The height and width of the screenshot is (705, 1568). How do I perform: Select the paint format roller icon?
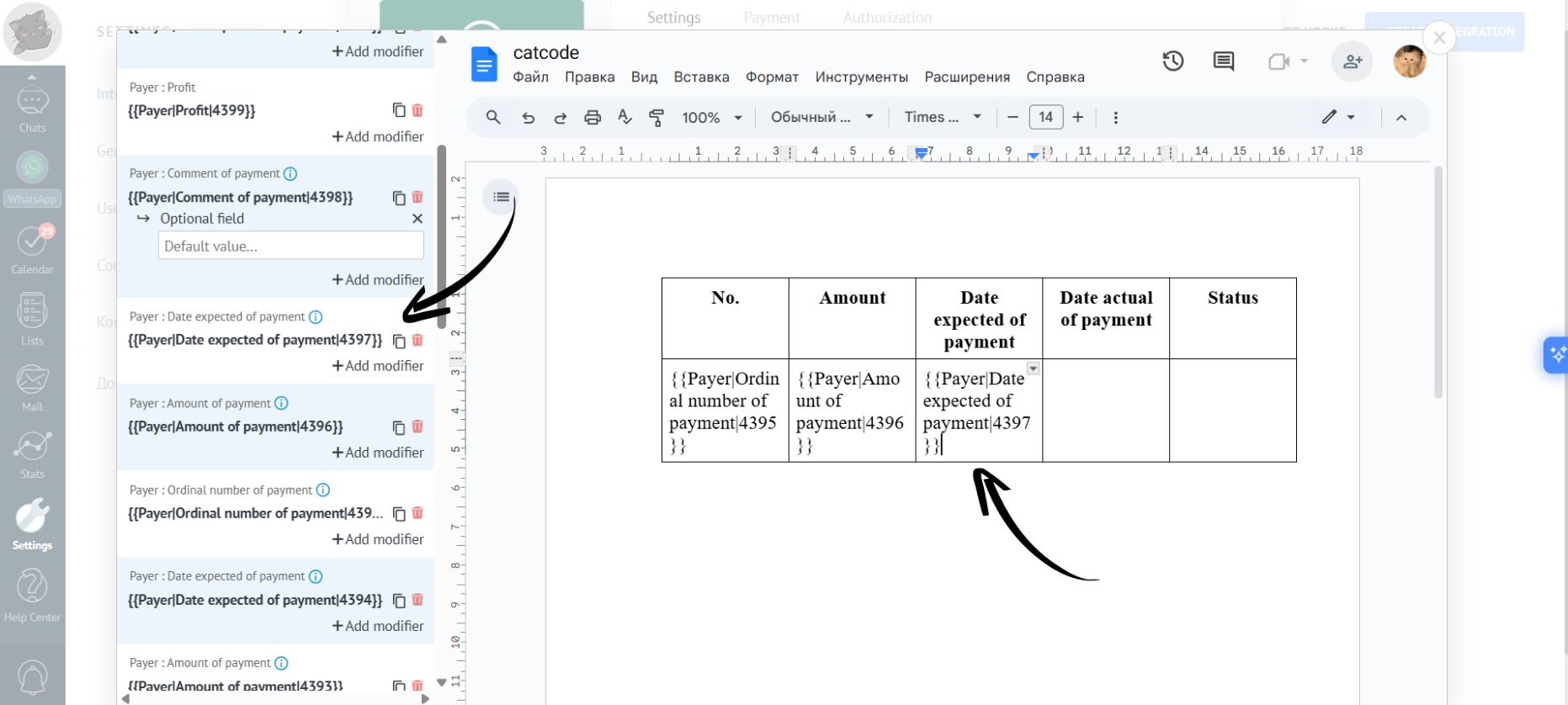(x=656, y=118)
